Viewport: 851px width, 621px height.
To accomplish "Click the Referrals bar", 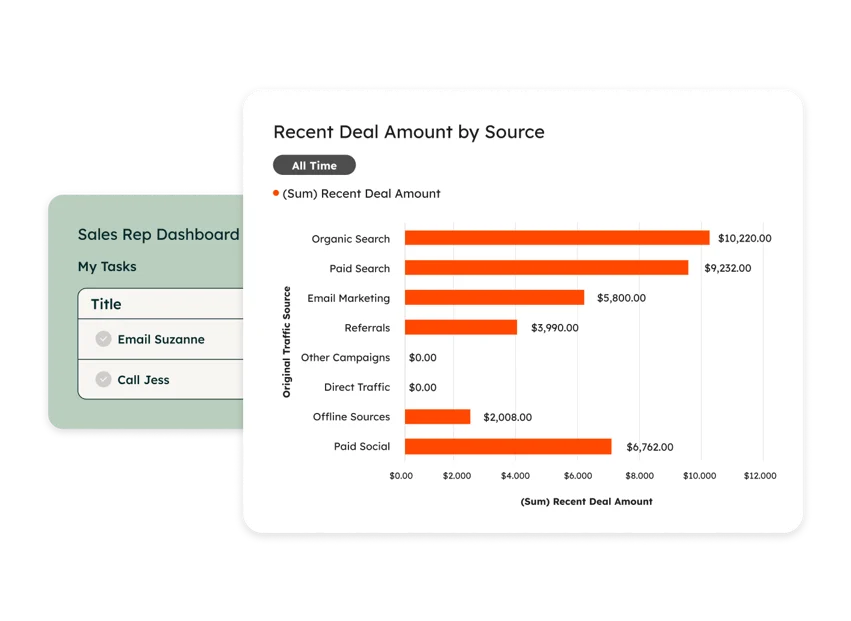I will click(x=460, y=327).
